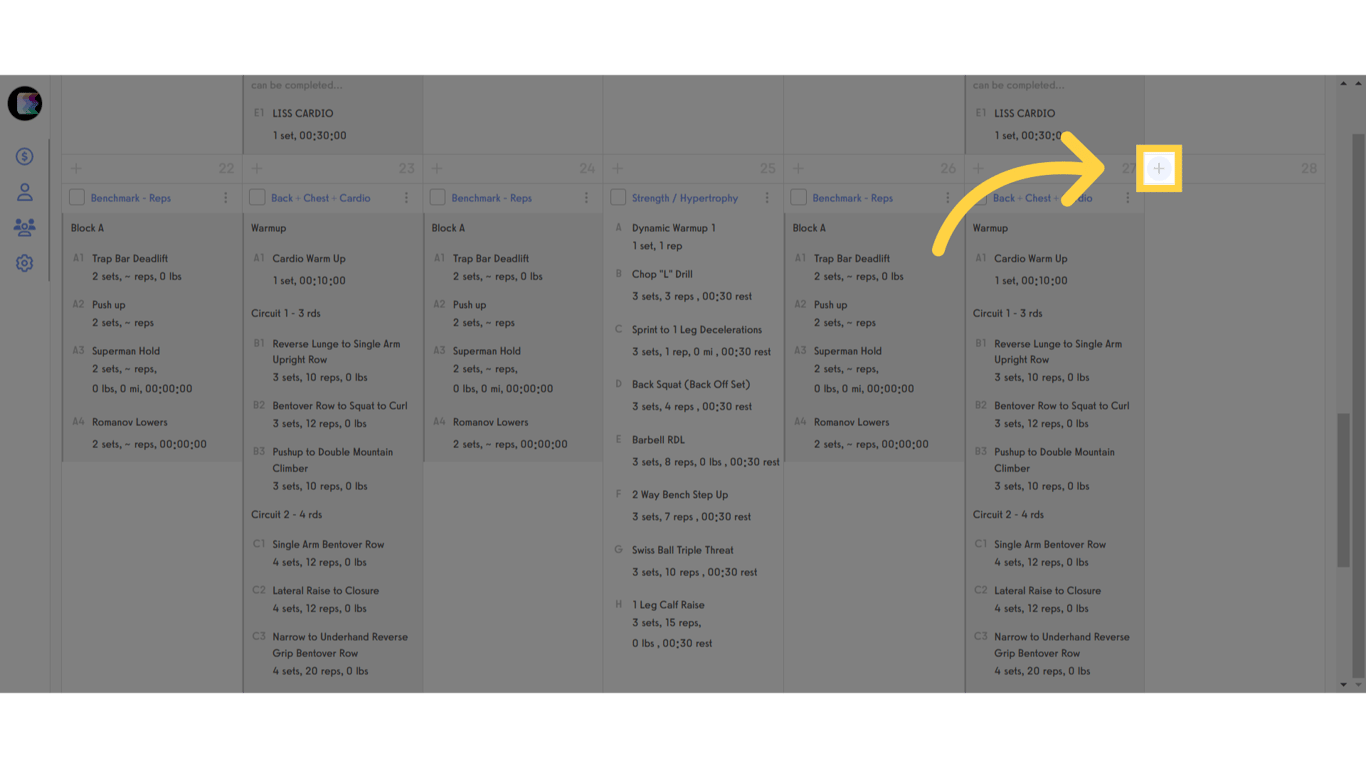1366x768 pixels.
Task: Select Pushup to Double Mountain Climber on day 27
Action: 1054,460
